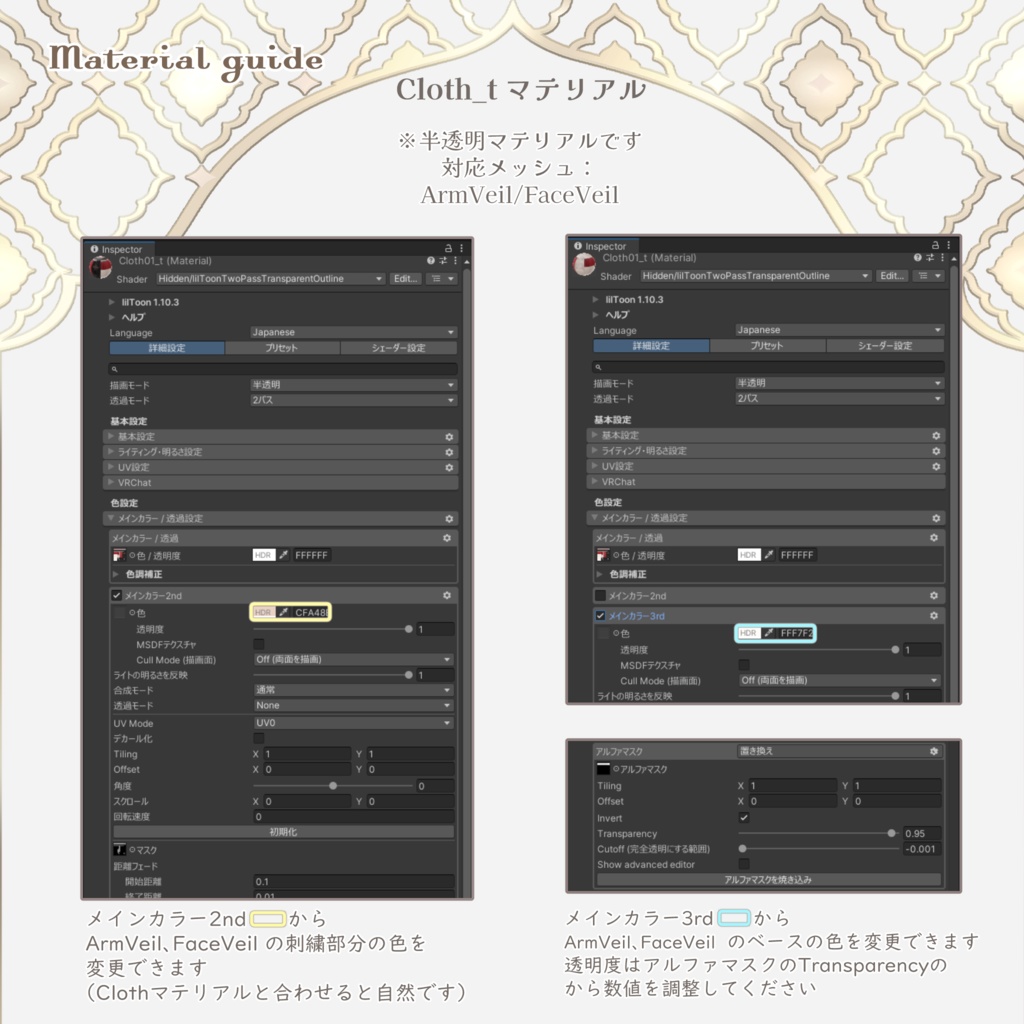1024x1024 pixels.
Task: Open gear icon for アルファマスク section
Action: pyautogui.click(x=934, y=752)
